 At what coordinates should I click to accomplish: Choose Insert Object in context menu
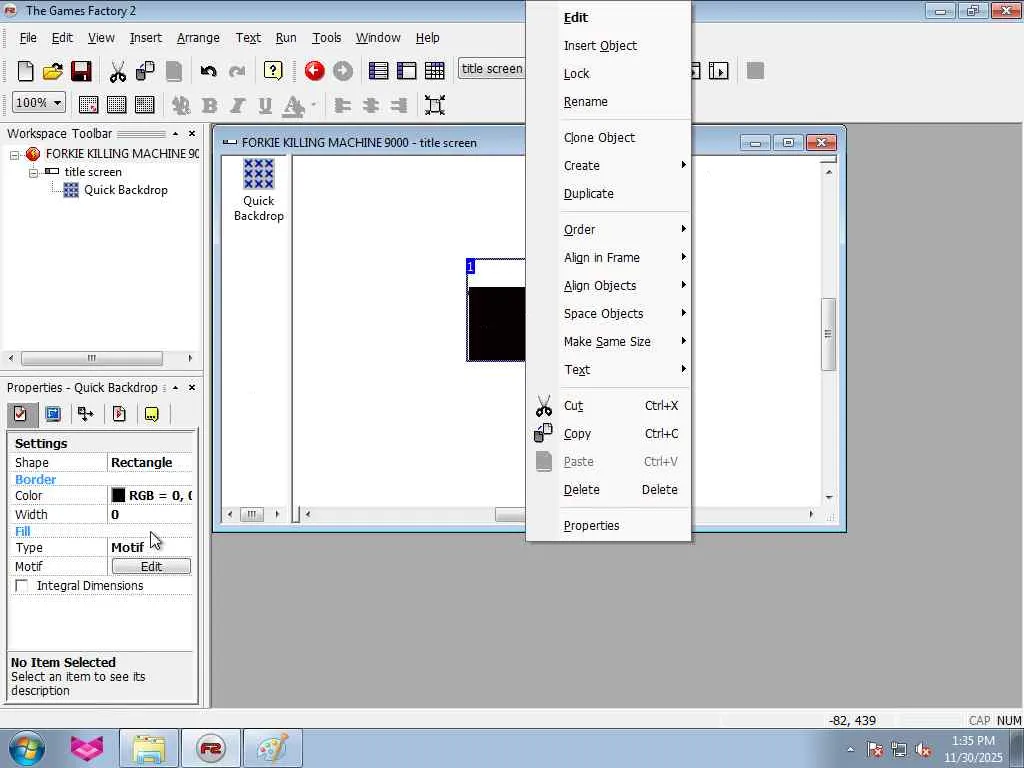600,46
